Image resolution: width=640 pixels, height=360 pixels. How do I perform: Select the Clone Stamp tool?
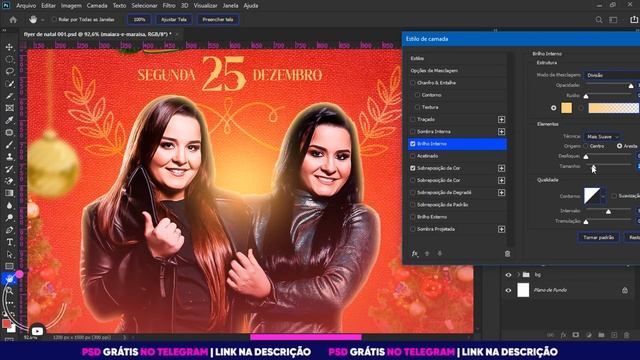[x=9, y=157]
